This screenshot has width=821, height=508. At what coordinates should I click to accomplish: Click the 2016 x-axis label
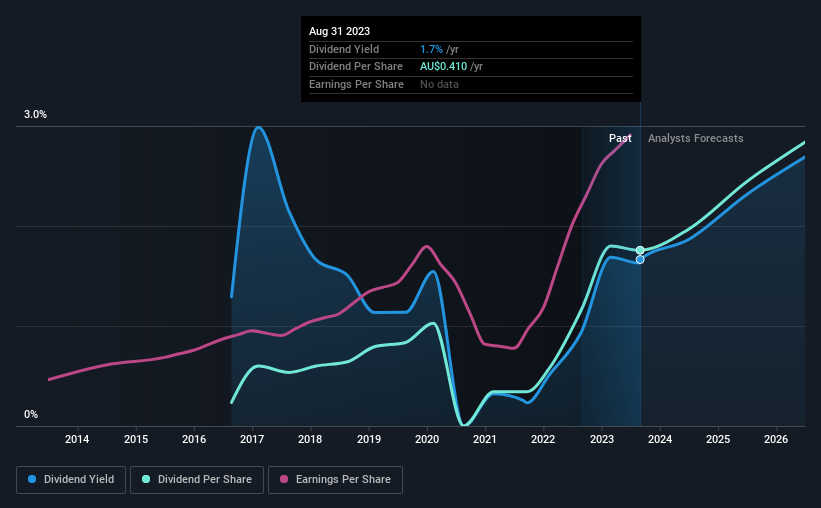point(194,439)
